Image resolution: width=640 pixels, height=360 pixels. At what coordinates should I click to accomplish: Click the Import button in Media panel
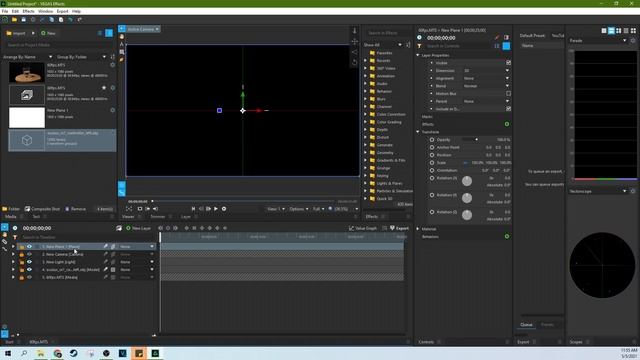[x=16, y=33]
